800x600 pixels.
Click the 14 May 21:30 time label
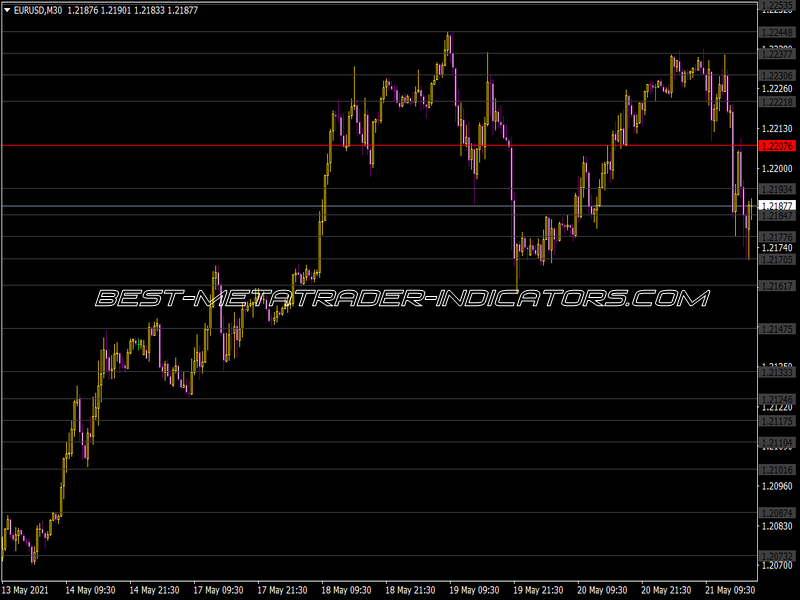pos(154,590)
